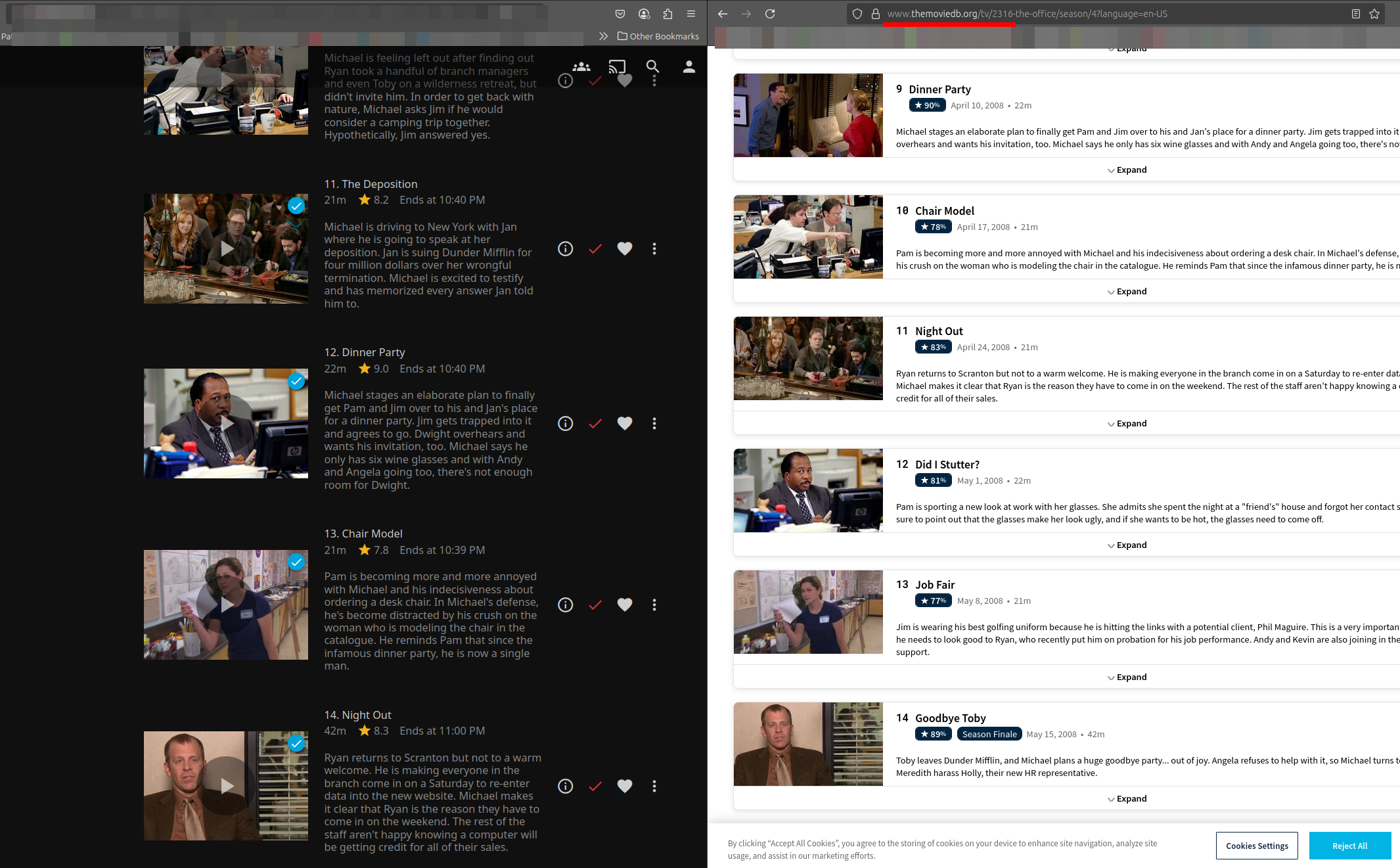The image size is (1400, 868).
Task: Toggle played checkmark for Night Out episode
Action: tap(595, 786)
